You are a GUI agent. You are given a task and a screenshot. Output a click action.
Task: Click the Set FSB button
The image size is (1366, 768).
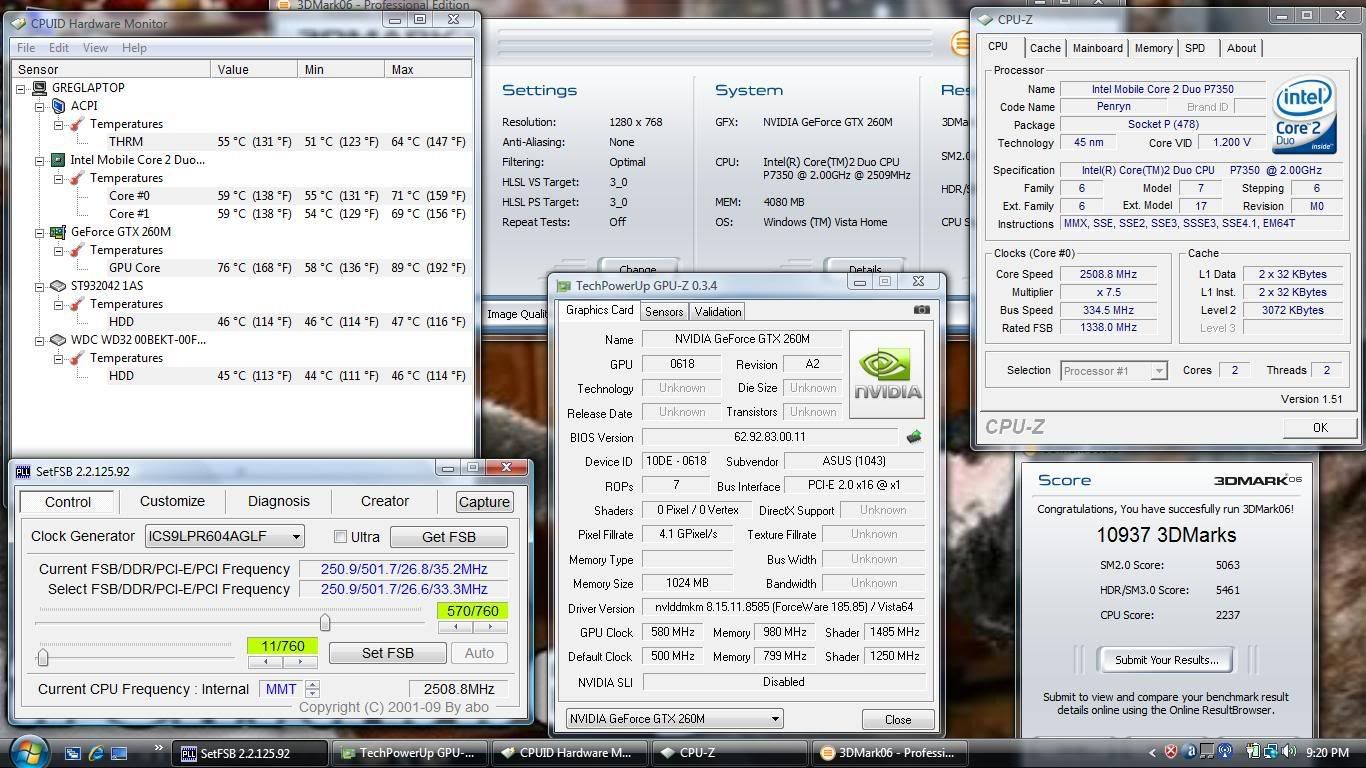point(388,653)
